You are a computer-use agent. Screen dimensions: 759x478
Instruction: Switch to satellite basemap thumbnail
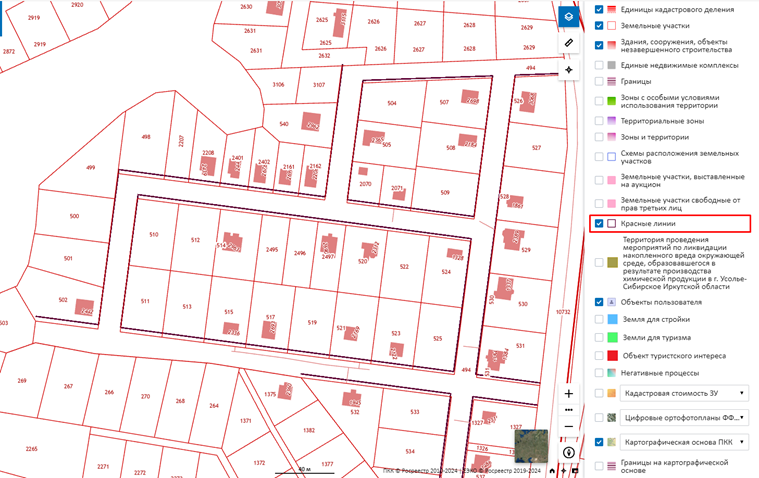tap(531, 446)
